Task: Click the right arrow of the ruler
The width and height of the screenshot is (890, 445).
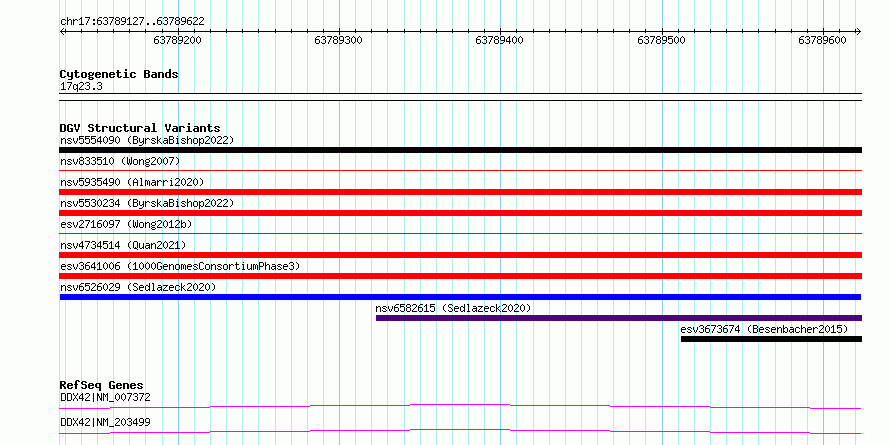Action: pos(858,32)
